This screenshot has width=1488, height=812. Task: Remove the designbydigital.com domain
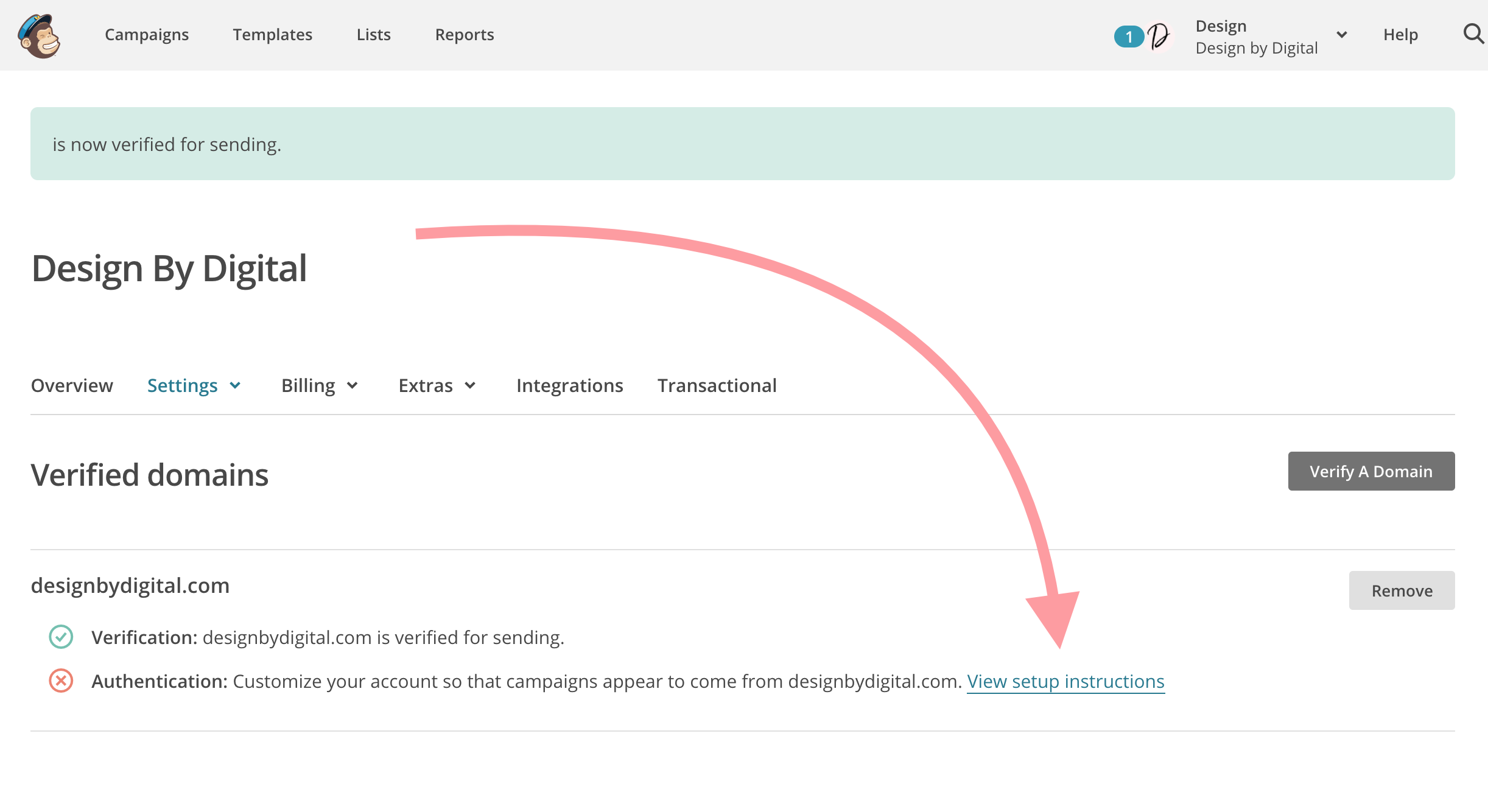tap(1402, 590)
